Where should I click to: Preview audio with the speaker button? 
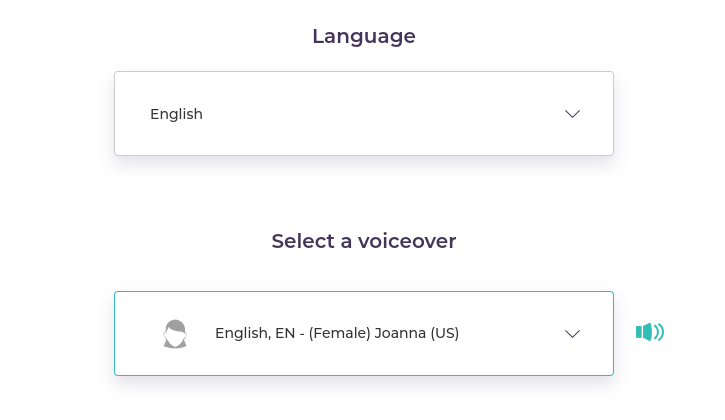point(650,332)
